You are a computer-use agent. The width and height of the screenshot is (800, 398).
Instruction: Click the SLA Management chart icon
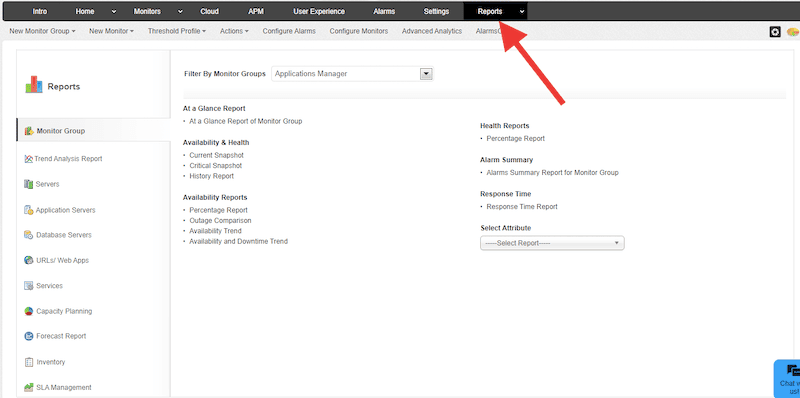[x=29, y=387]
